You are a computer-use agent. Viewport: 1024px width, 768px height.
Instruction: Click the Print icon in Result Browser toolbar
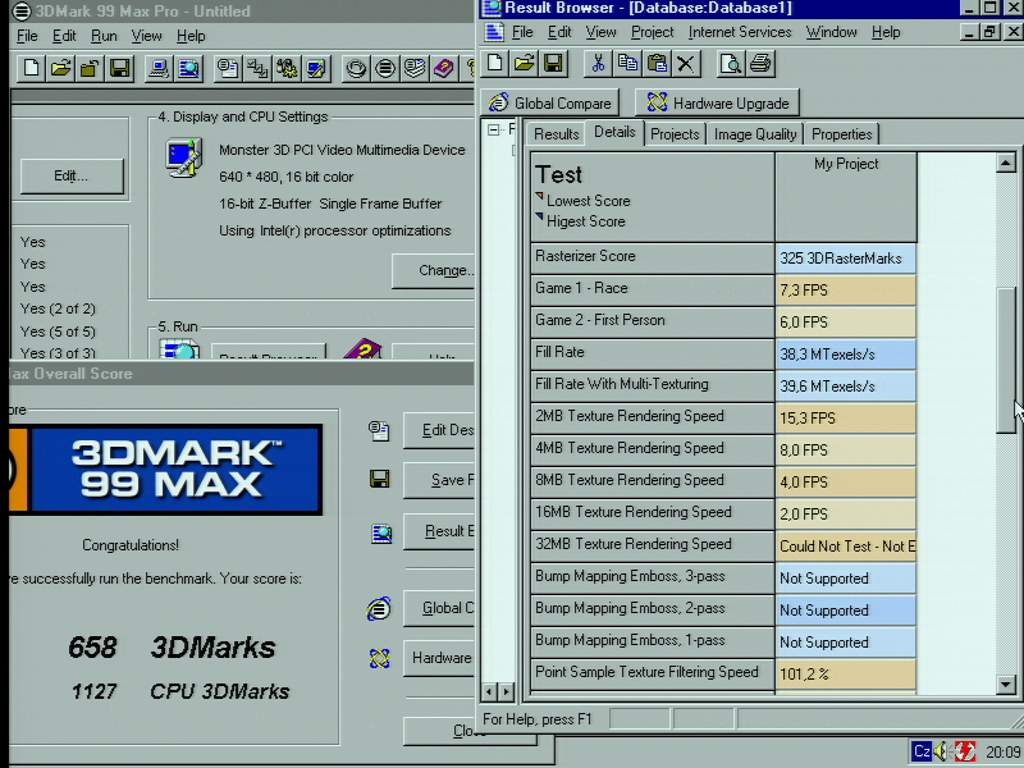point(760,63)
